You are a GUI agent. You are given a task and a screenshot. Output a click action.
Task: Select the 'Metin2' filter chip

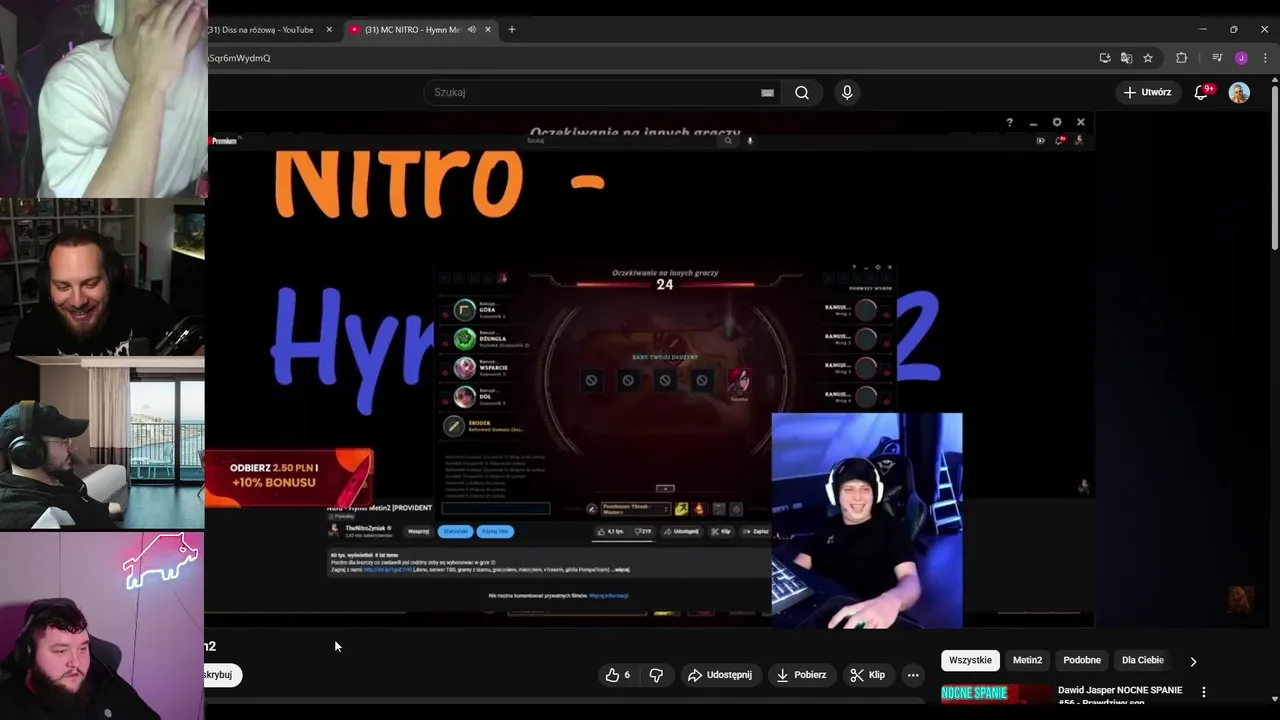click(1027, 660)
